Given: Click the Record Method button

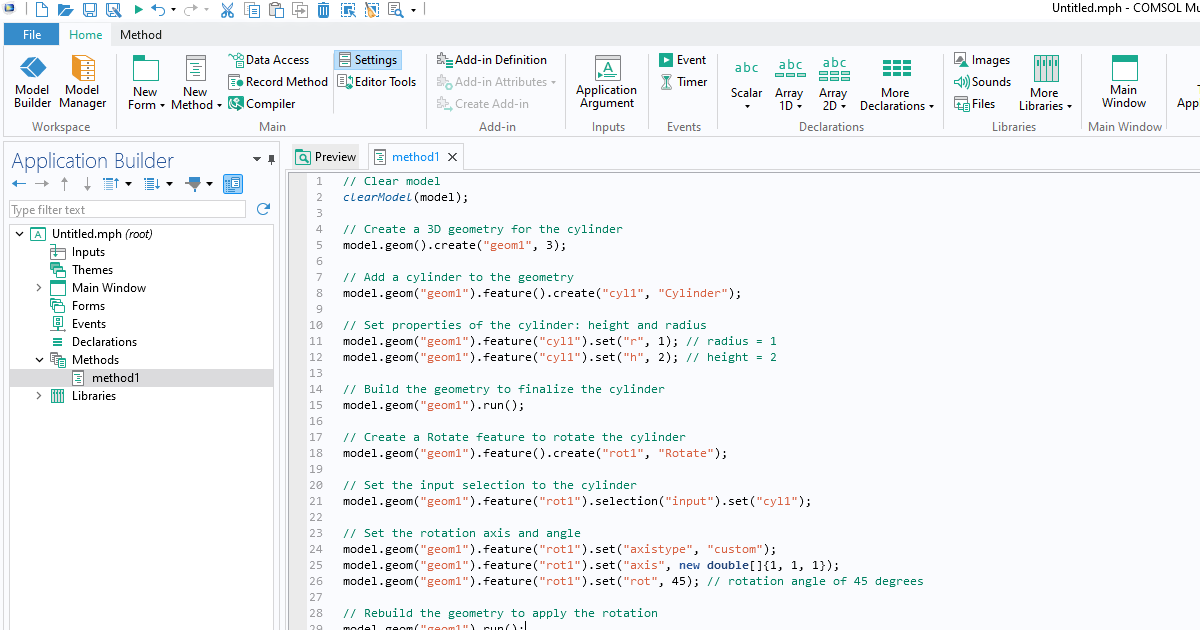Looking at the screenshot, I should (278, 82).
